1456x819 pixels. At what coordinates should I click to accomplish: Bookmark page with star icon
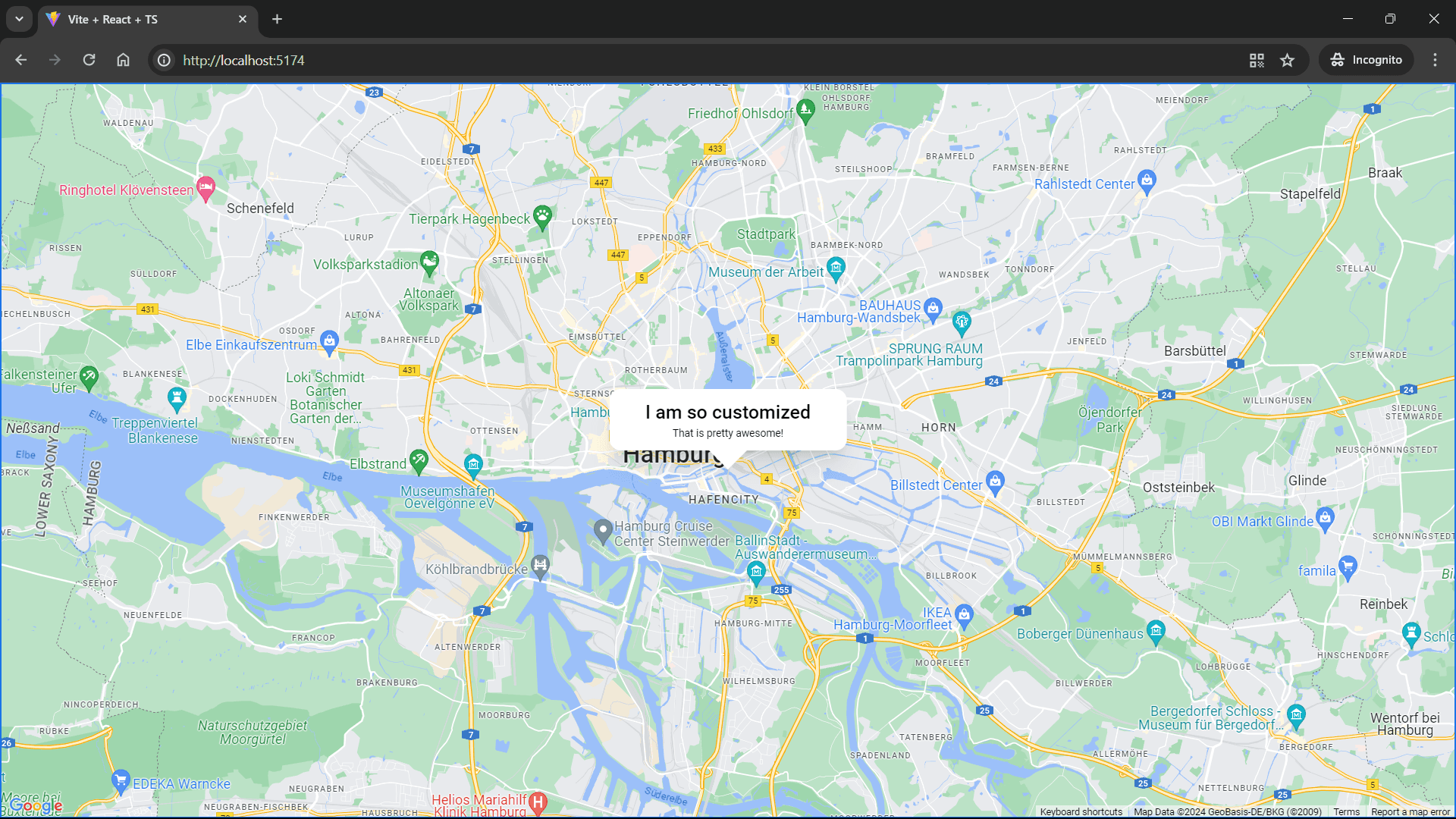[x=1287, y=60]
